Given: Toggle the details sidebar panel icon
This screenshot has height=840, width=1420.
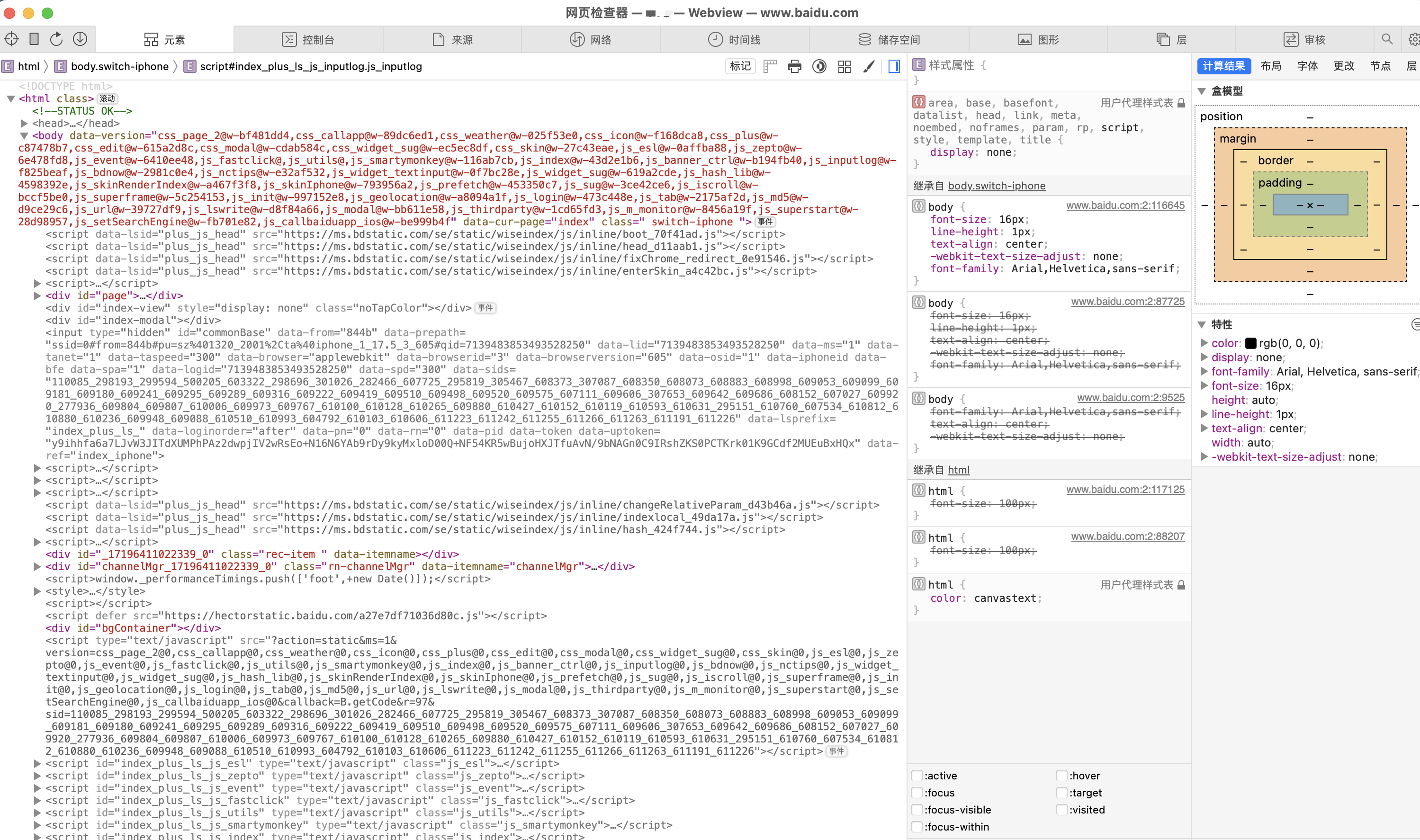Looking at the screenshot, I should (894, 66).
